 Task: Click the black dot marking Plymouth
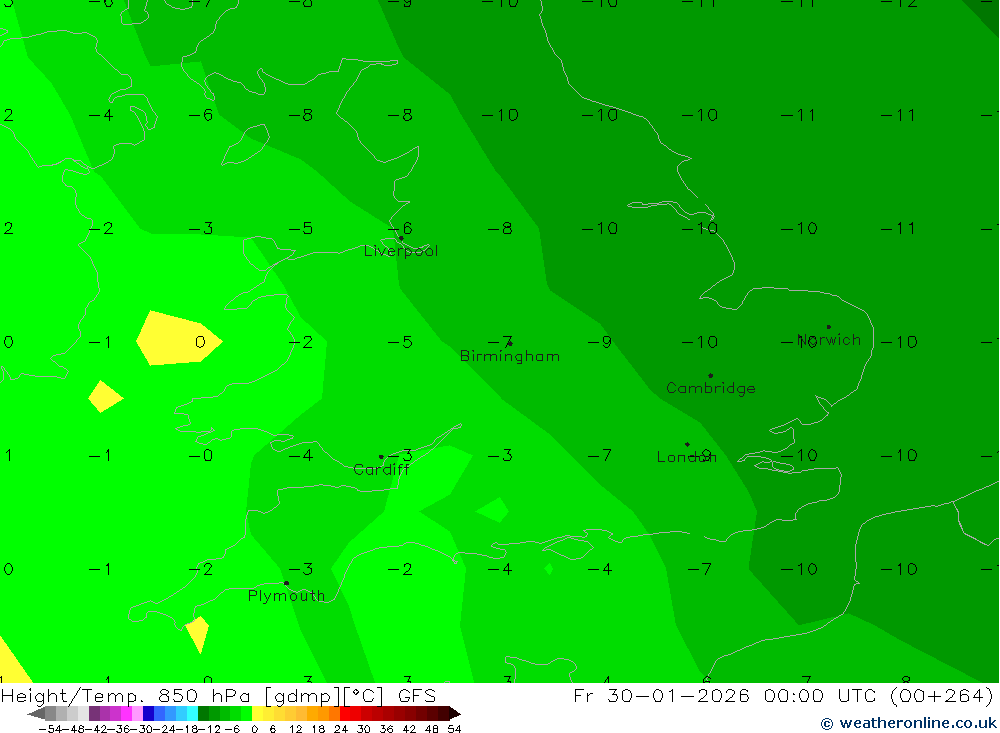pos(286,583)
